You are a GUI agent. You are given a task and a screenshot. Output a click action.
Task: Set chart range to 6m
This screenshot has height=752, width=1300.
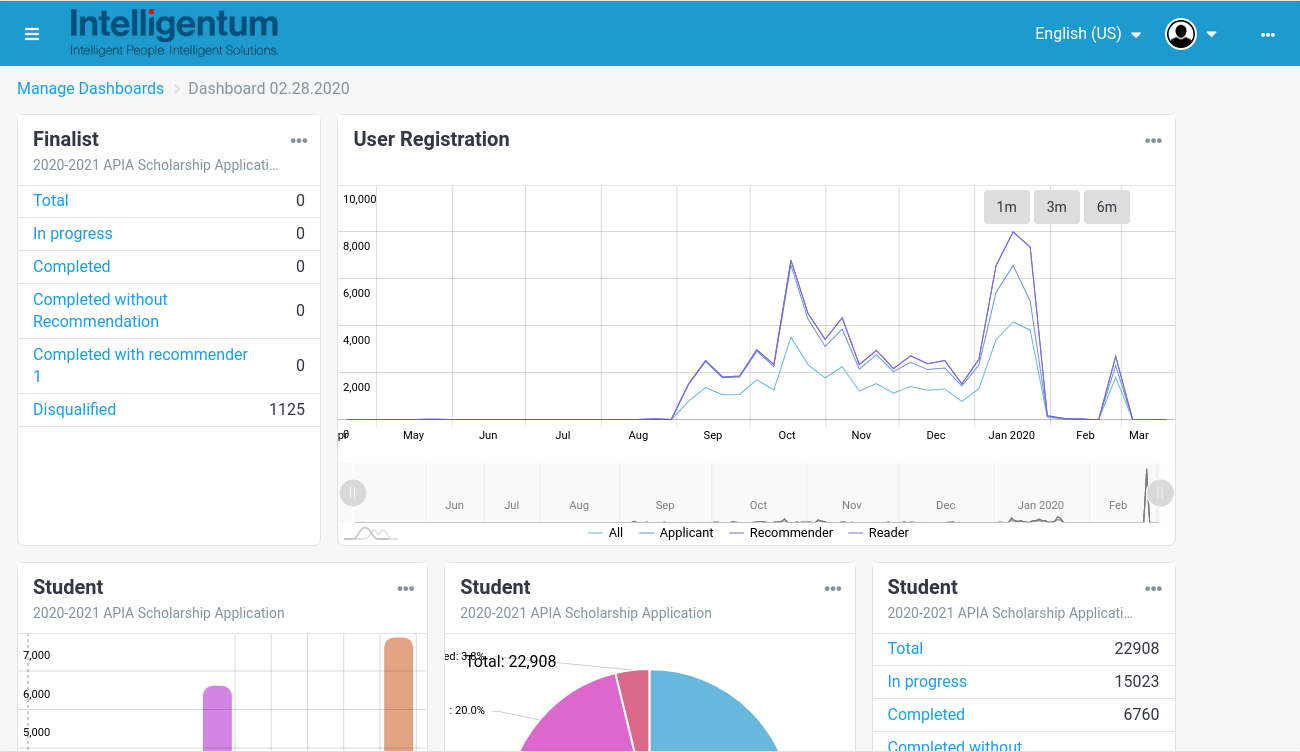(x=1107, y=207)
